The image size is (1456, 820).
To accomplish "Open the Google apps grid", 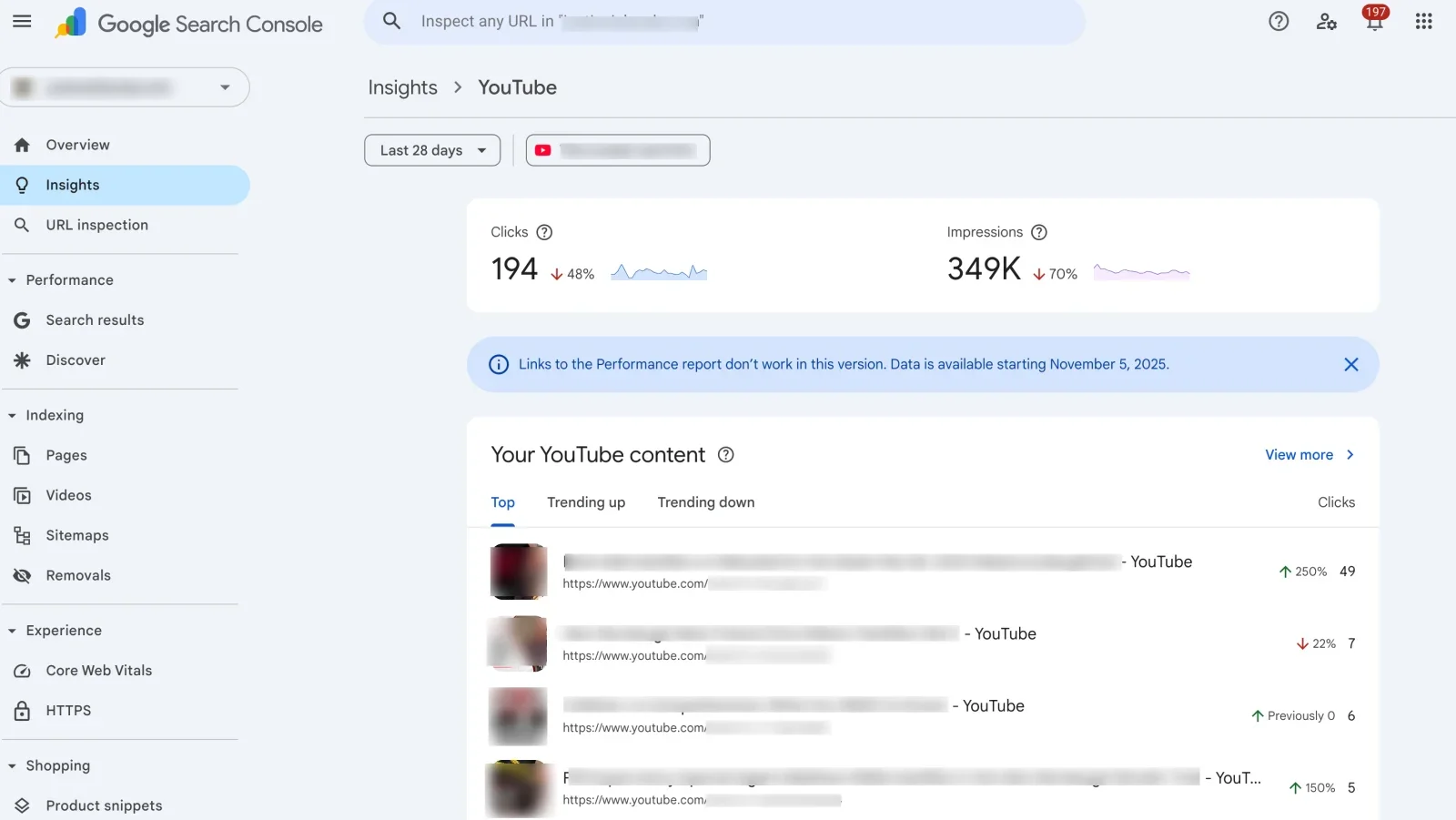I will click(x=1423, y=22).
